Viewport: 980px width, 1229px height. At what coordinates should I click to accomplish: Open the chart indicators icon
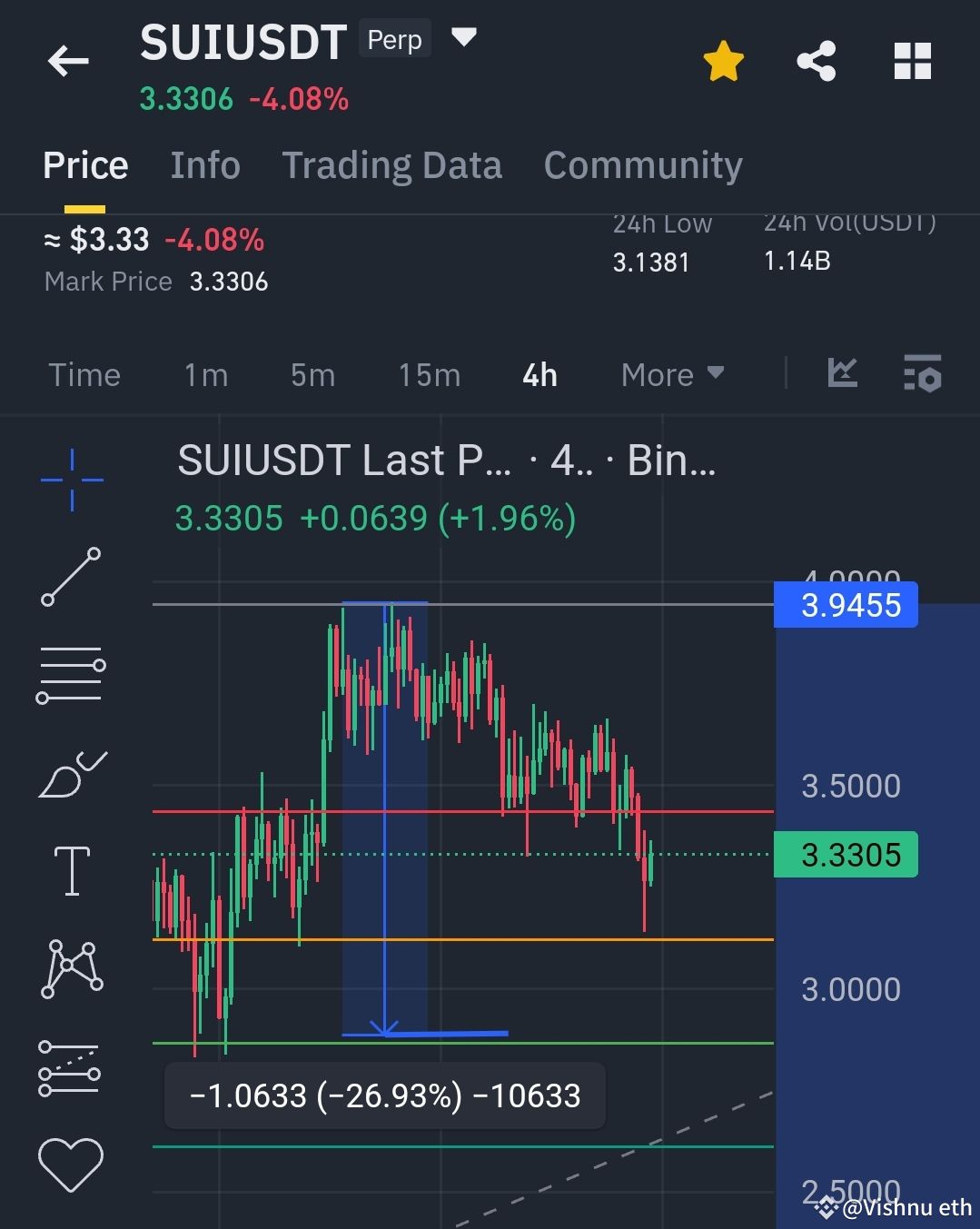click(x=841, y=373)
